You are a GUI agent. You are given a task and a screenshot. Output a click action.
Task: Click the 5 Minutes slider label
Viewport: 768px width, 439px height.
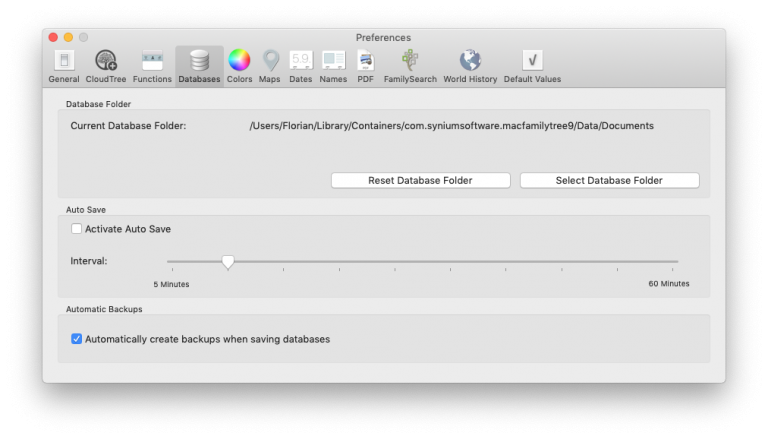point(171,284)
